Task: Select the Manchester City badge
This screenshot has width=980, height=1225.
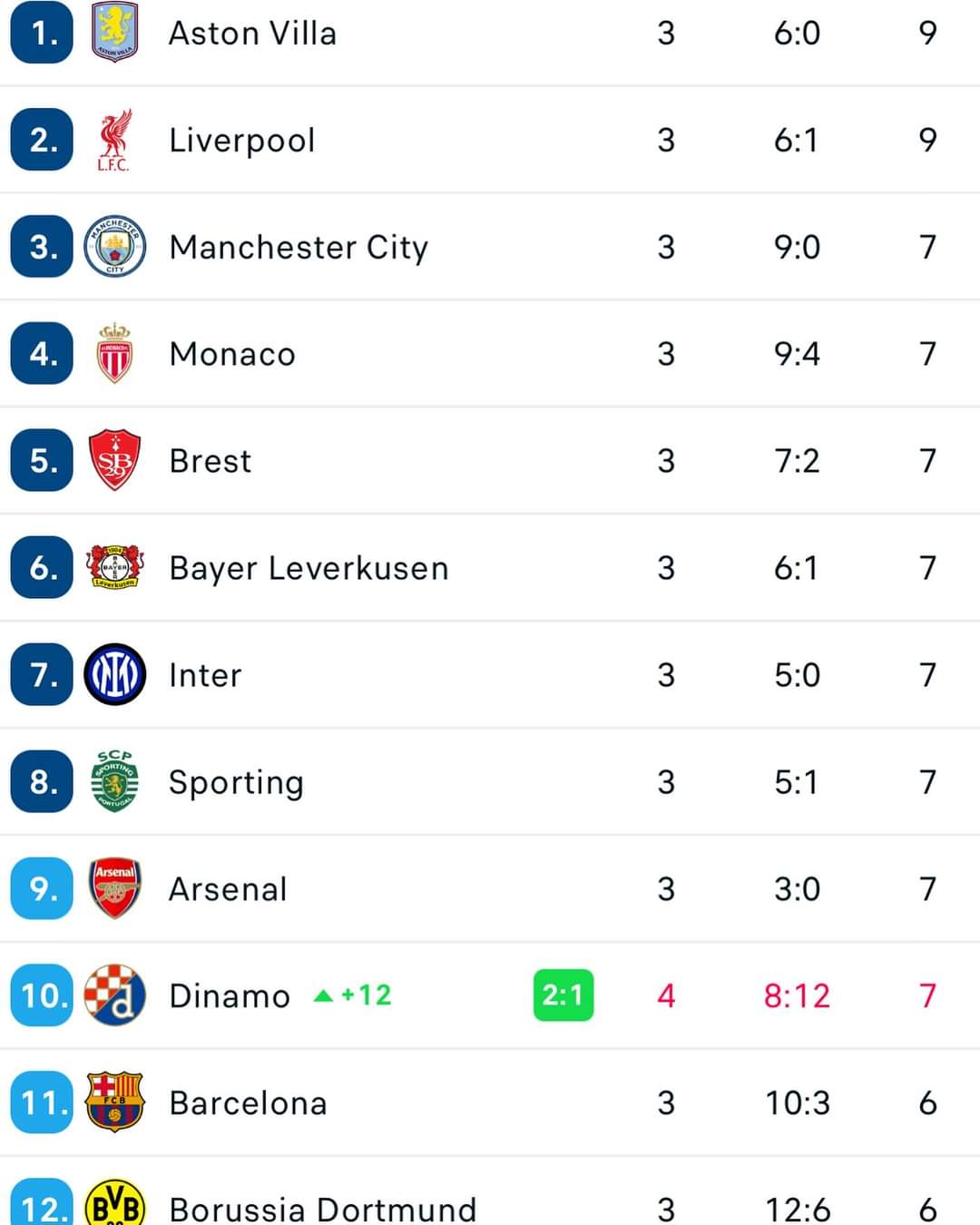Action: (114, 247)
